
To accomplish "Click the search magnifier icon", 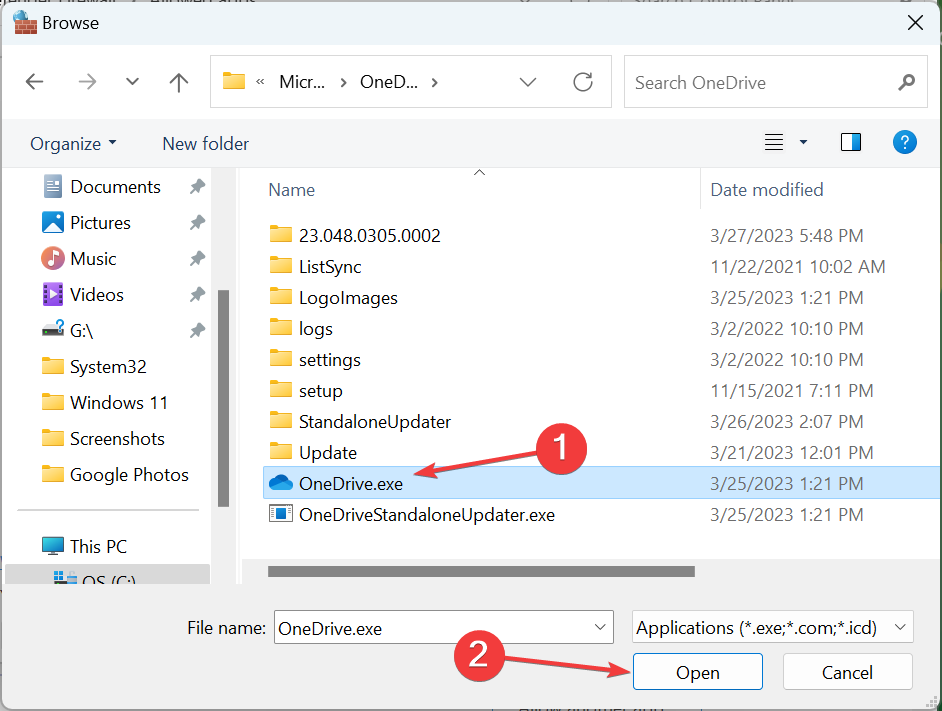I will tap(906, 82).
